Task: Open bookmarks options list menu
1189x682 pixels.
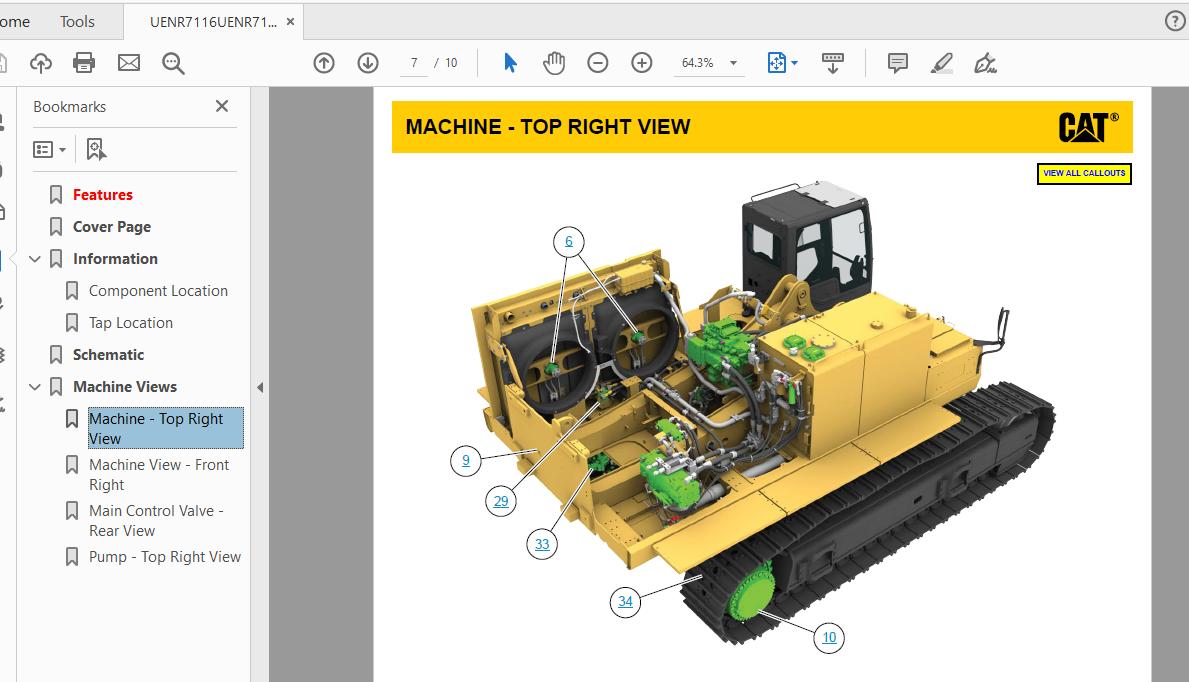Action: click(x=49, y=149)
